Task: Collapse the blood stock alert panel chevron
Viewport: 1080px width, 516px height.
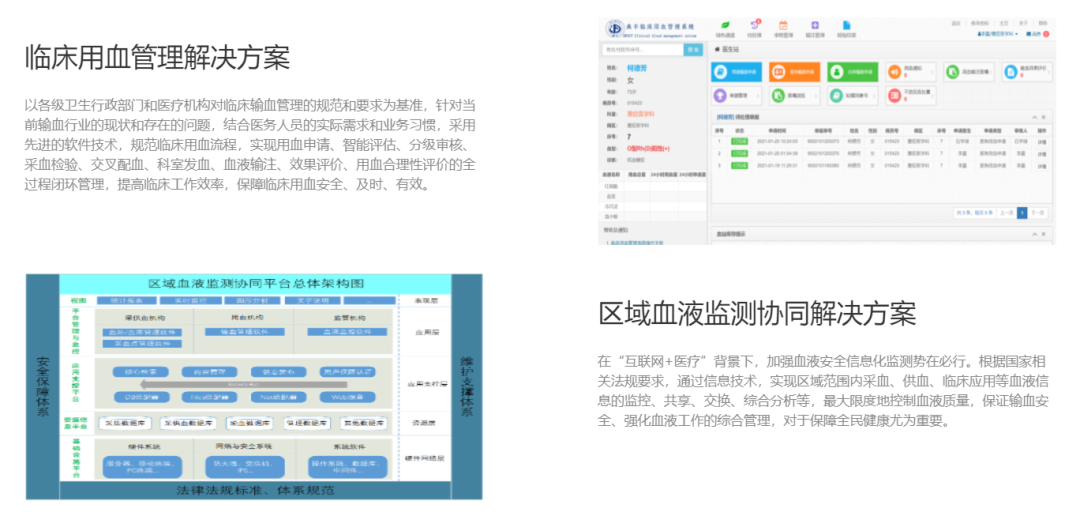Action: tap(1035, 235)
